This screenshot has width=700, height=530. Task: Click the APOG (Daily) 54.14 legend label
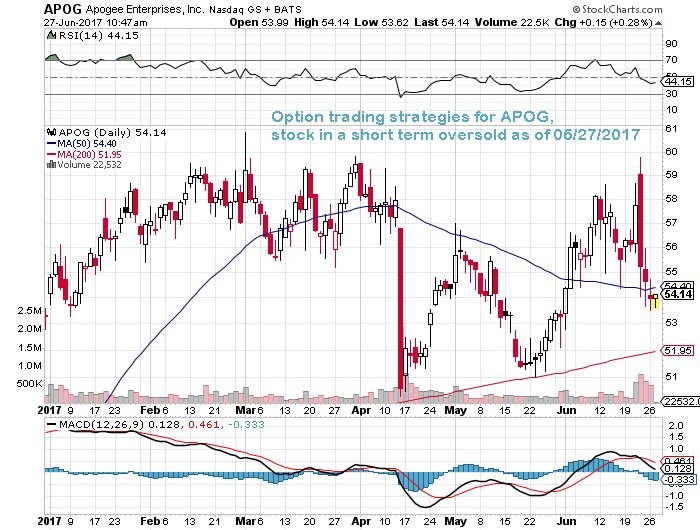point(112,133)
